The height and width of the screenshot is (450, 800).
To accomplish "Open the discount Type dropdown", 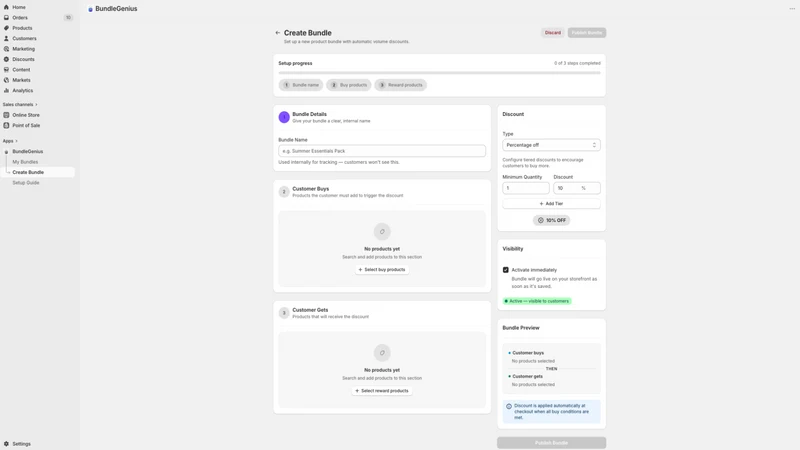I will [551, 145].
